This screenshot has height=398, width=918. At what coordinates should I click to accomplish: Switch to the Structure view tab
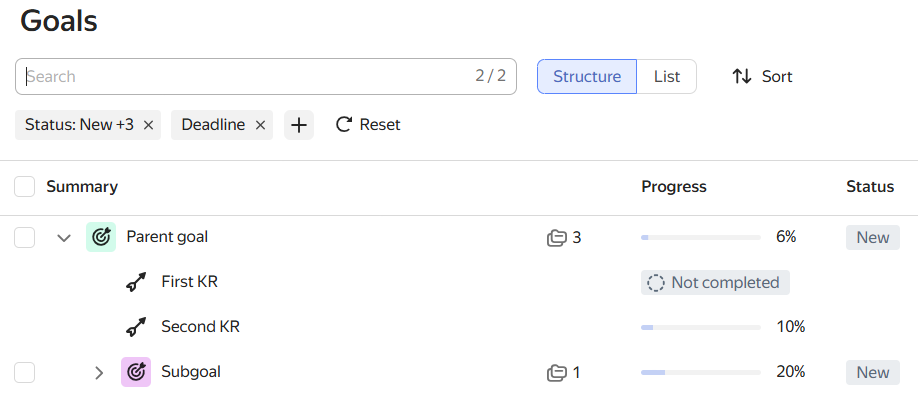(587, 76)
